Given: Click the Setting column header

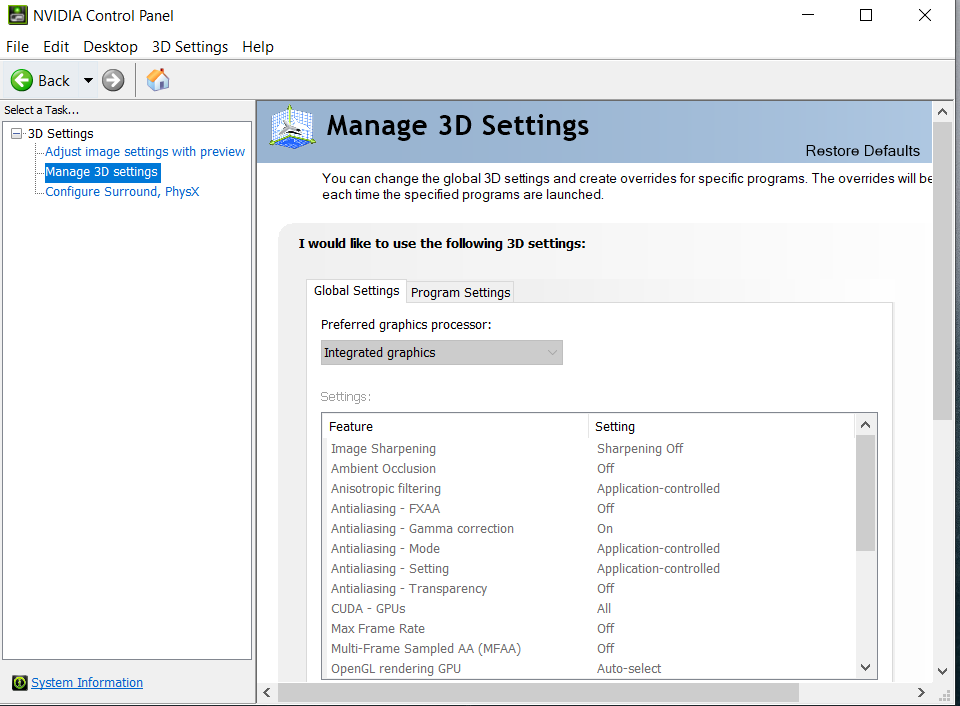Looking at the screenshot, I should point(721,426).
